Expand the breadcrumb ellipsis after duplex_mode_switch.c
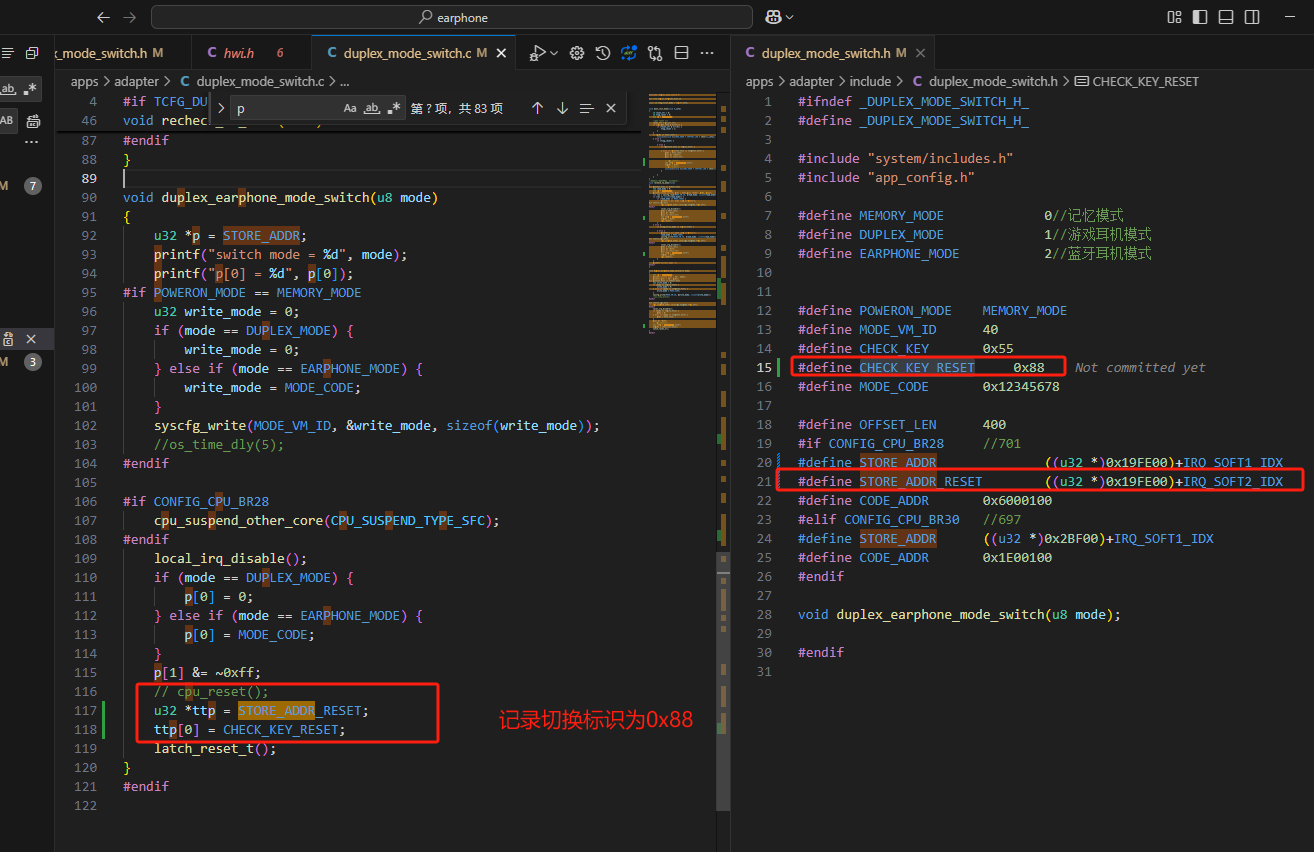Image resolution: width=1314 pixels, height=852 pixels. pyautogui.click(x=344, y=82)
